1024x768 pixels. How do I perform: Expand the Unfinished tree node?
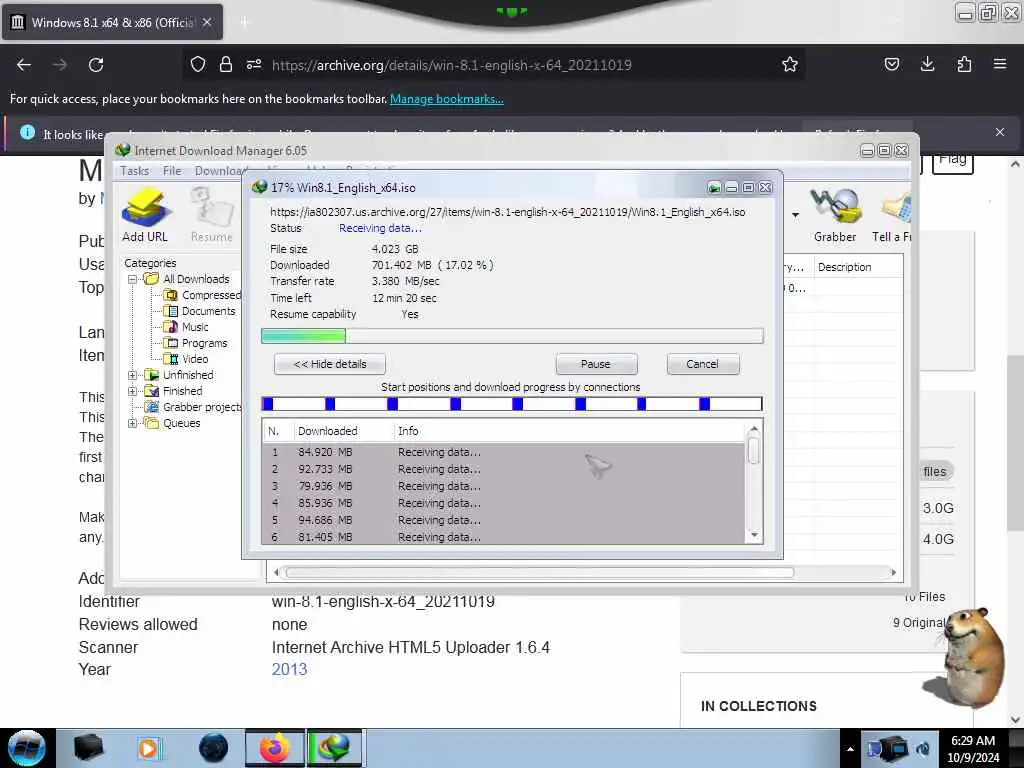(x=133, y=375)
